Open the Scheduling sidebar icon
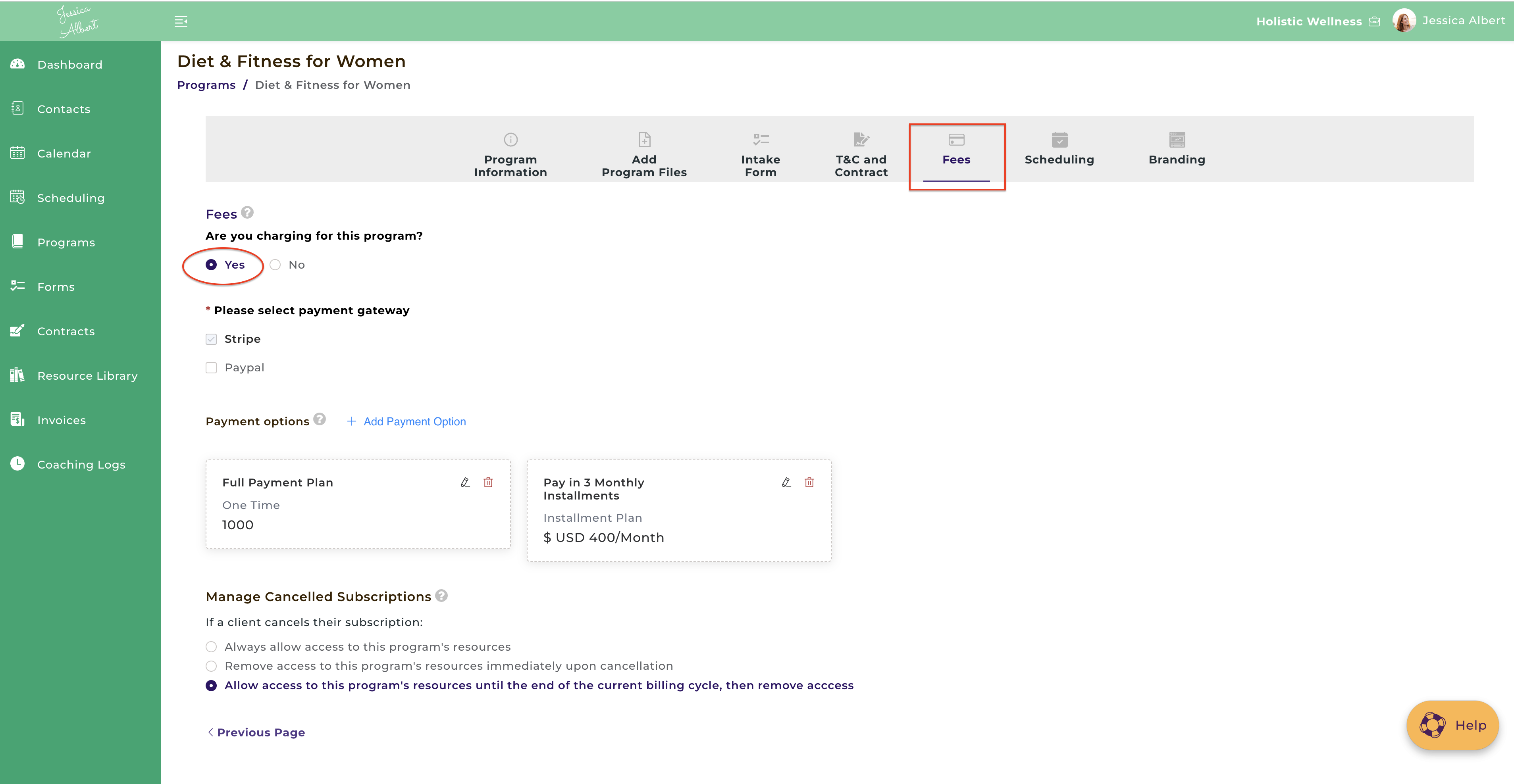This screenshot has height=784, width=1514. pos(17,197)
